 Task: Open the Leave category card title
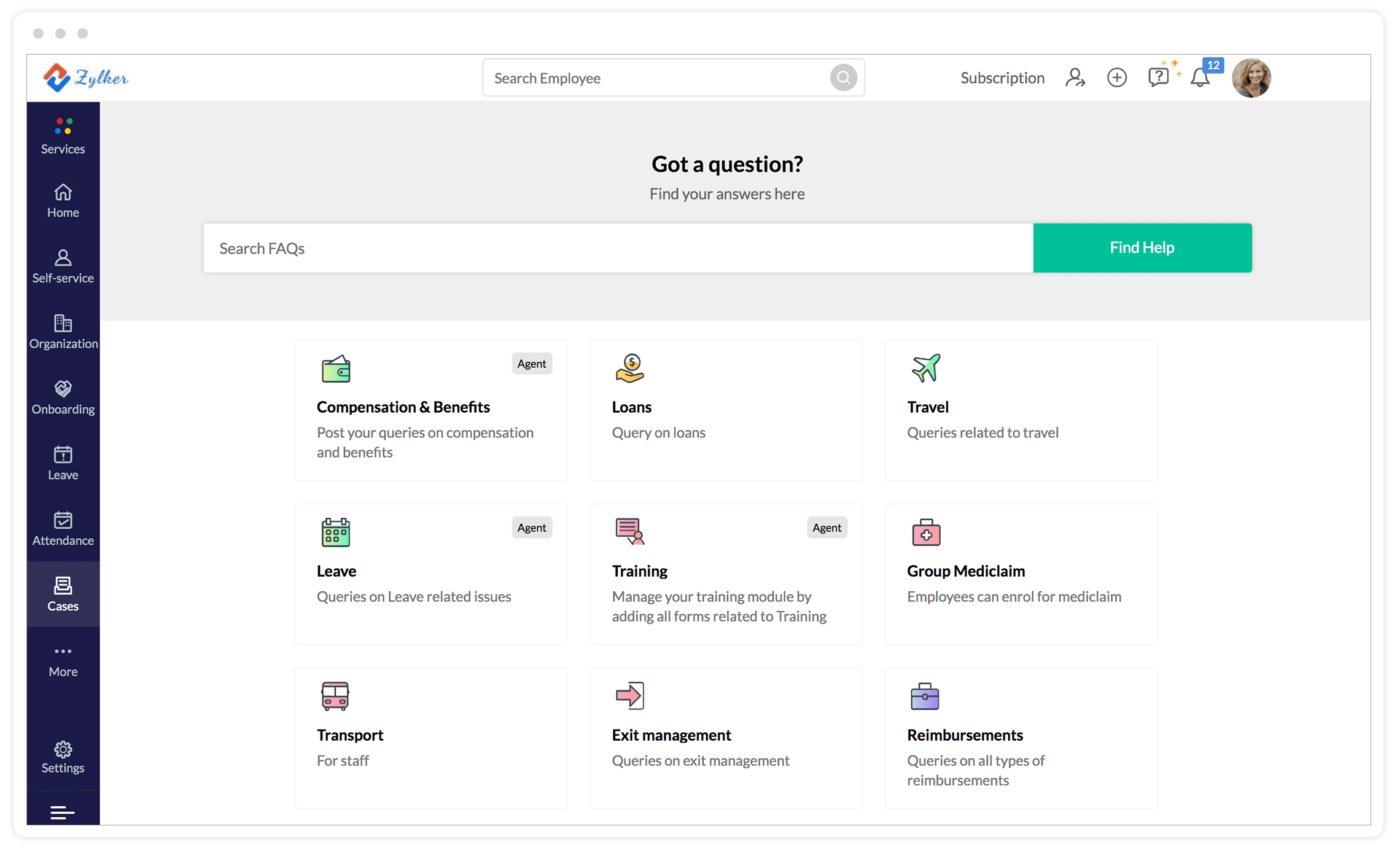tap(336, 571)
